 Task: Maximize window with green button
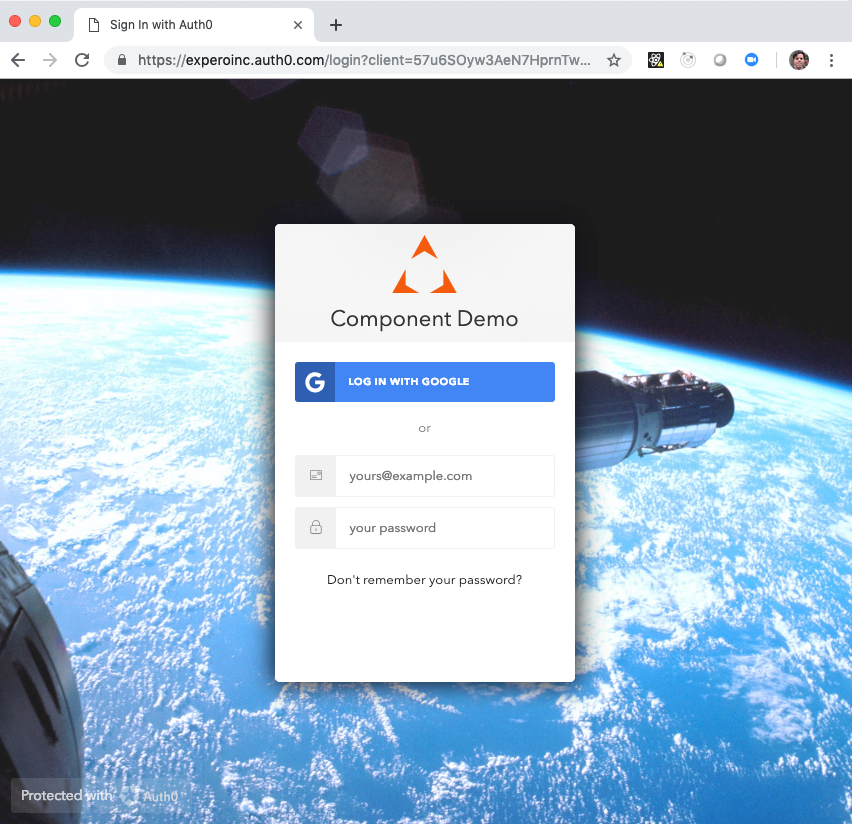click(55, 21)
